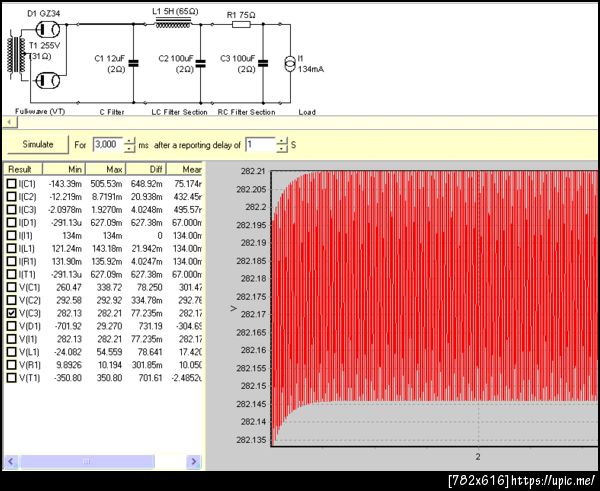Enable the I(D1) trace checkbox
Screen dimensions: 600x491
(12, 223)
